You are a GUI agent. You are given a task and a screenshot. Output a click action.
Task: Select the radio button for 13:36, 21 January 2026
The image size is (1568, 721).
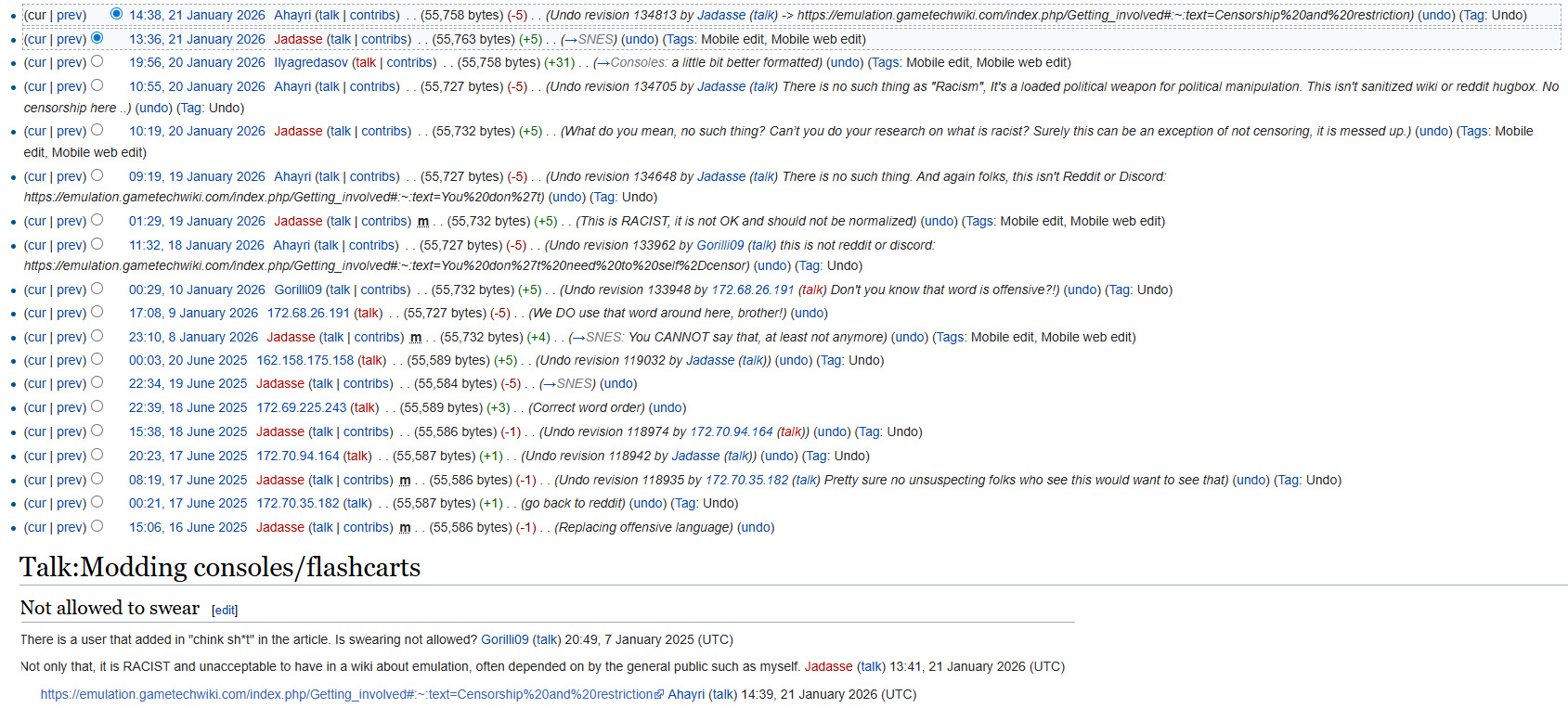[97, 38]
